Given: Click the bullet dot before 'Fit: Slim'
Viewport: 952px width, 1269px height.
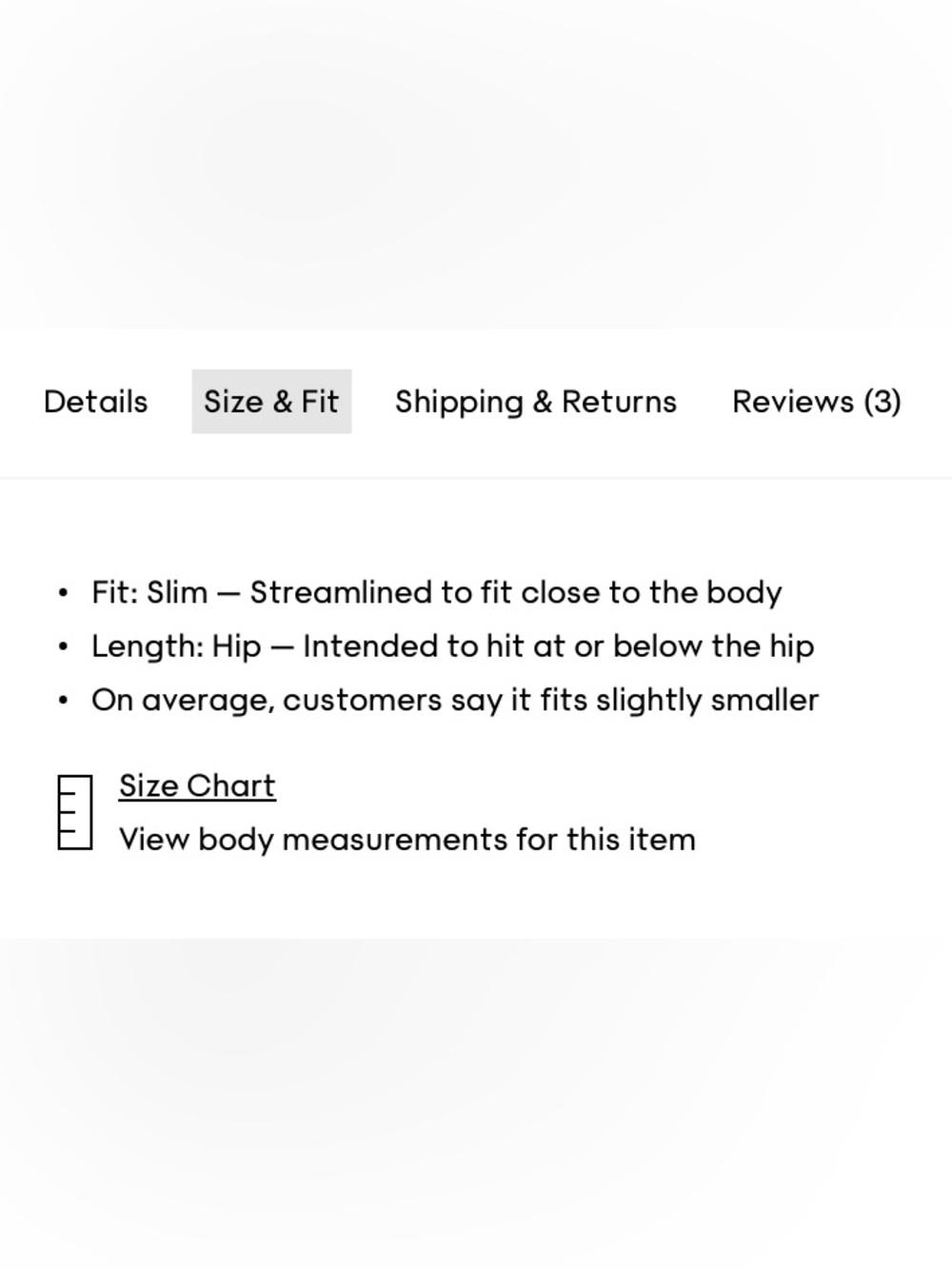Looking at the screenshot, I should pos(63,594).
